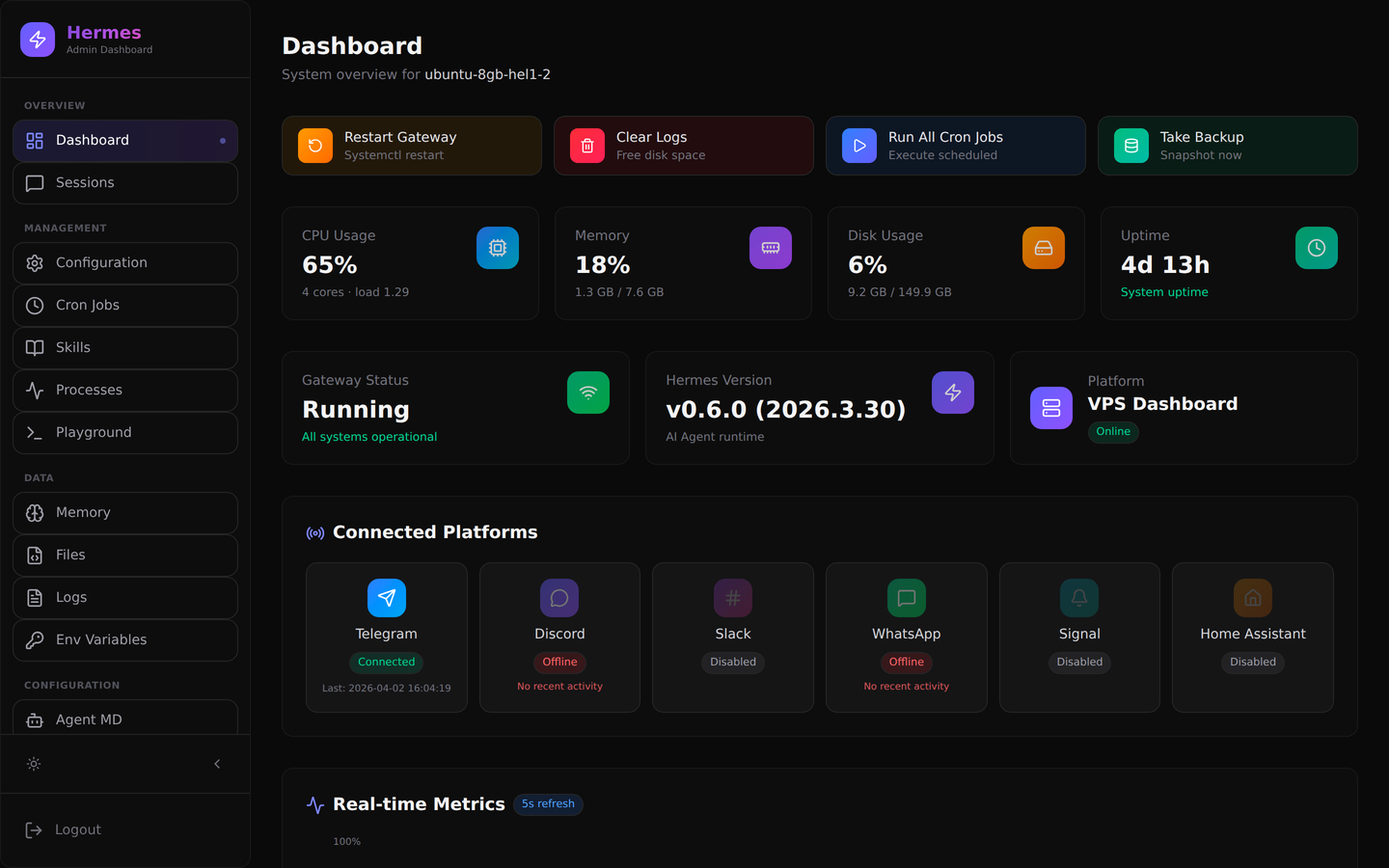Image resolution: width=1389 pixels, height=868 pixels.
Task: Click the '4 cores · load 1.29' text
Action: tap(355, 292)
